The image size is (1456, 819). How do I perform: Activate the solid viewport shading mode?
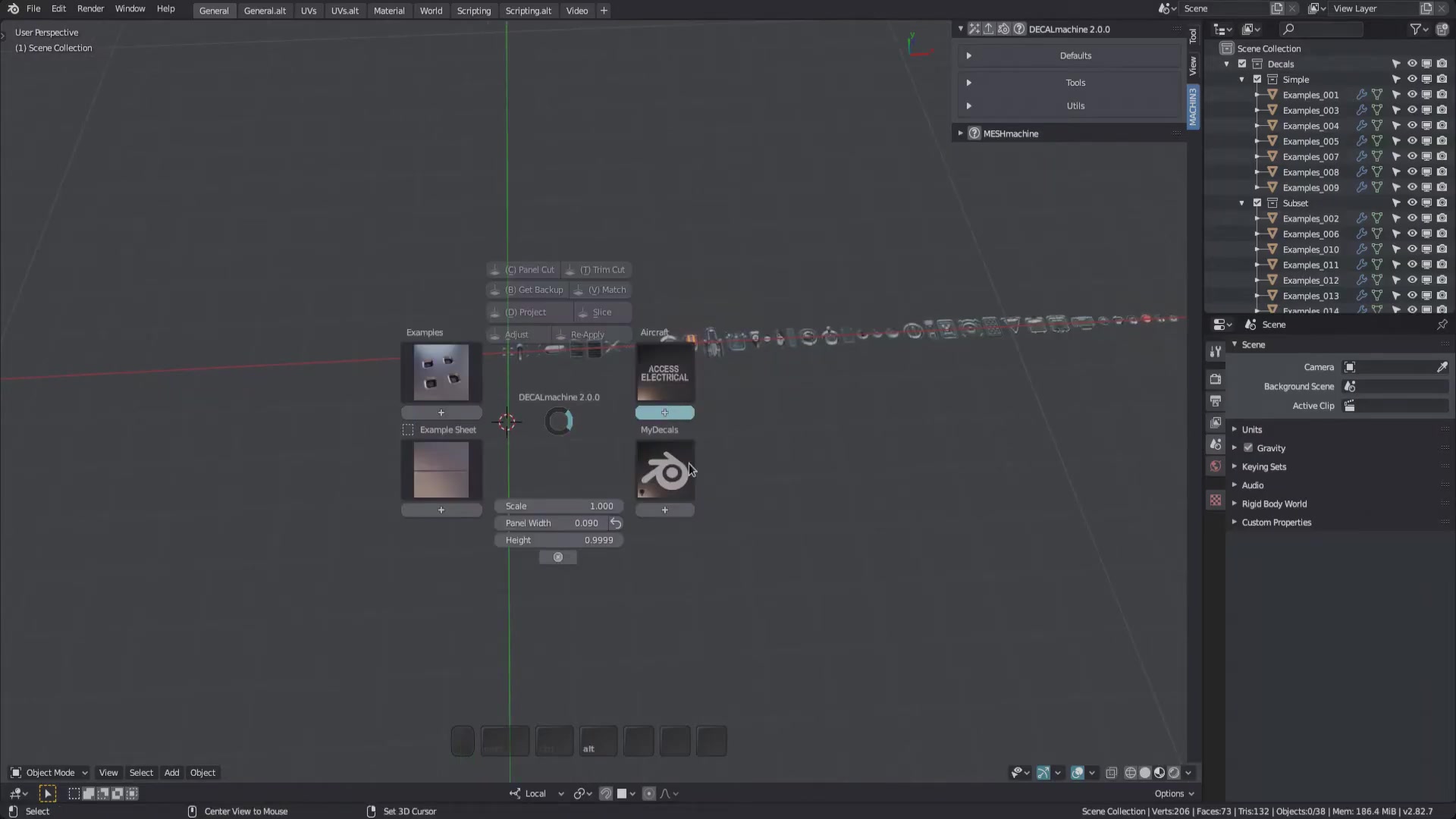tap(1144, 773)
